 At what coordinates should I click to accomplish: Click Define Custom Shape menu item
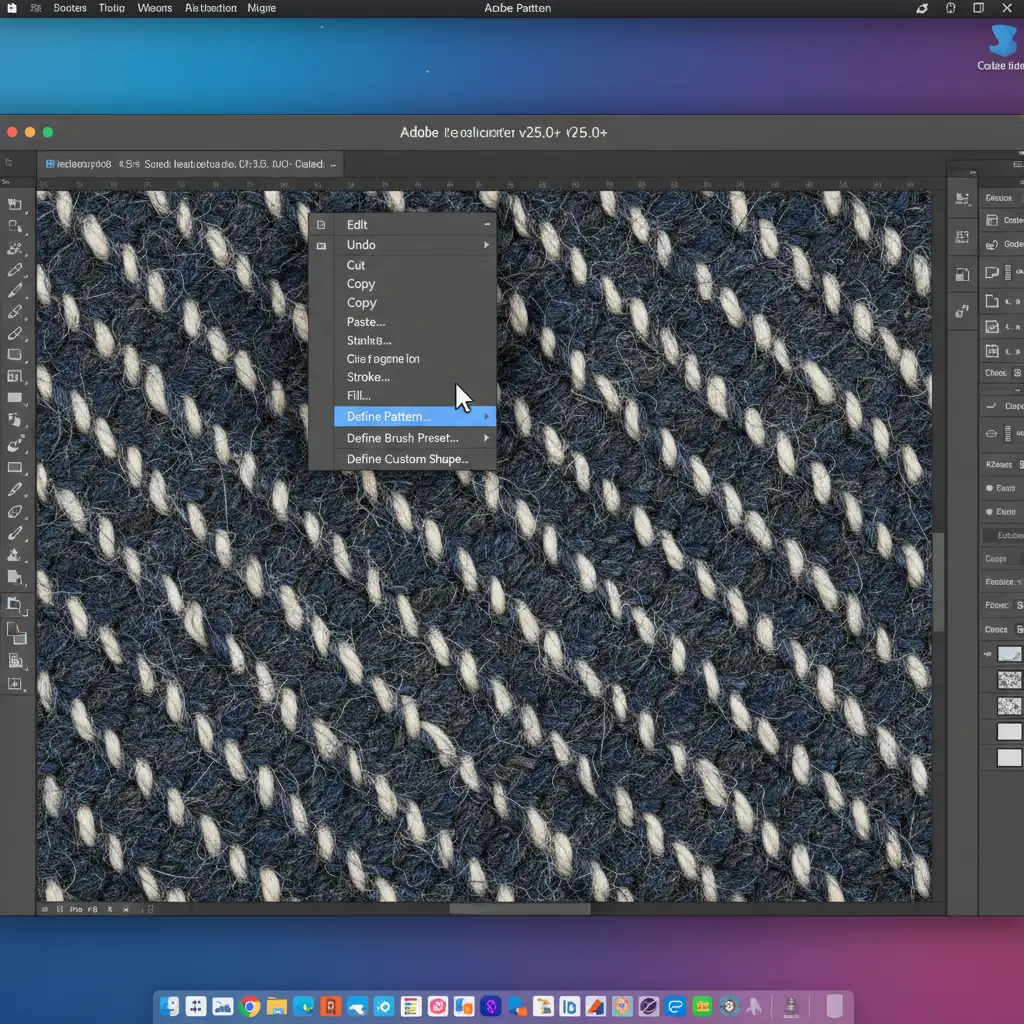407,459
